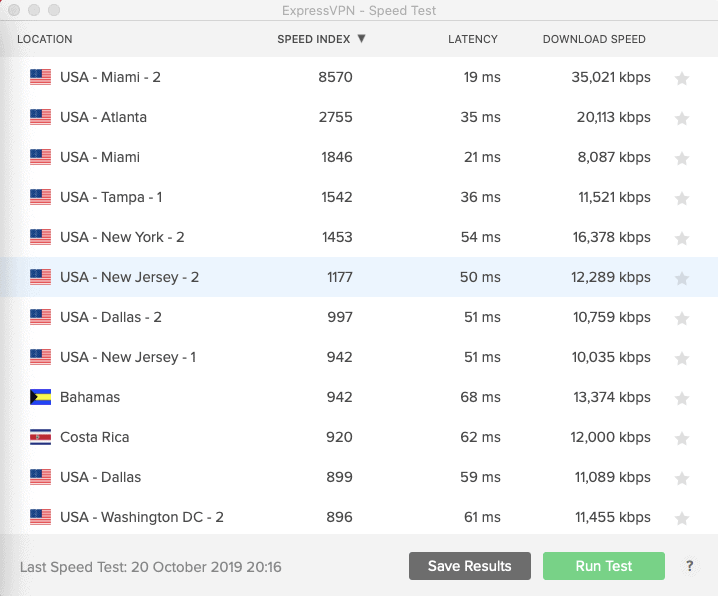Sort by the Speed Index header

(x=314, y=39)
